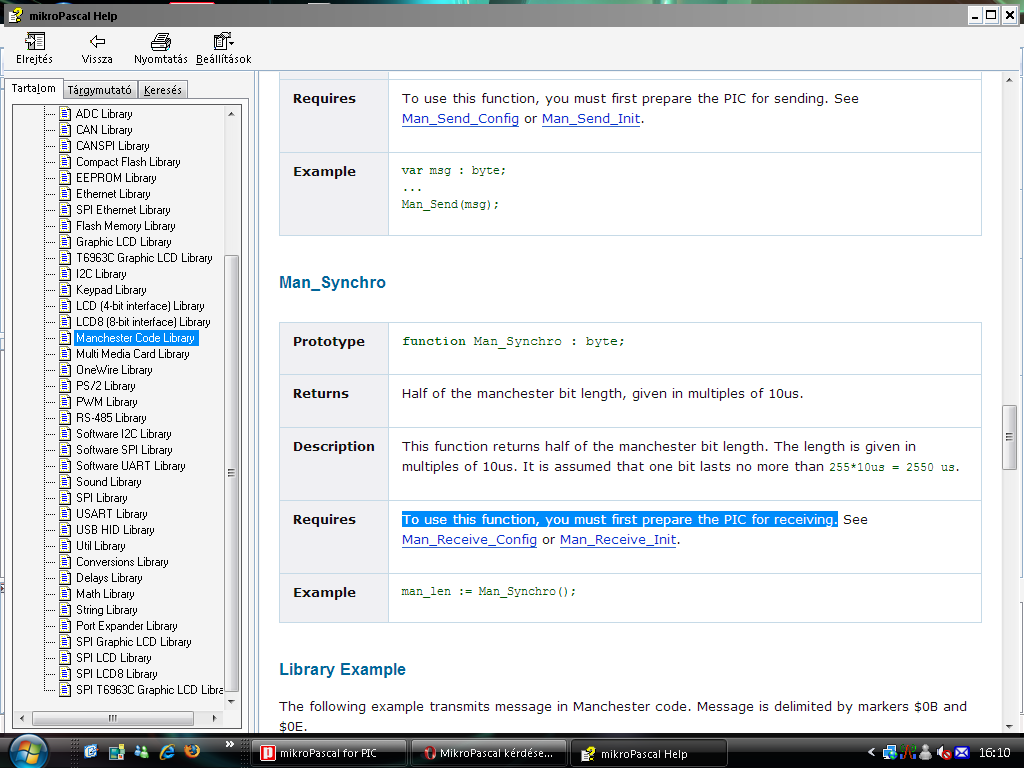Open PS/2 Library topic
The height and width of the screenshot is (768, 1024).
pos(106,386)
